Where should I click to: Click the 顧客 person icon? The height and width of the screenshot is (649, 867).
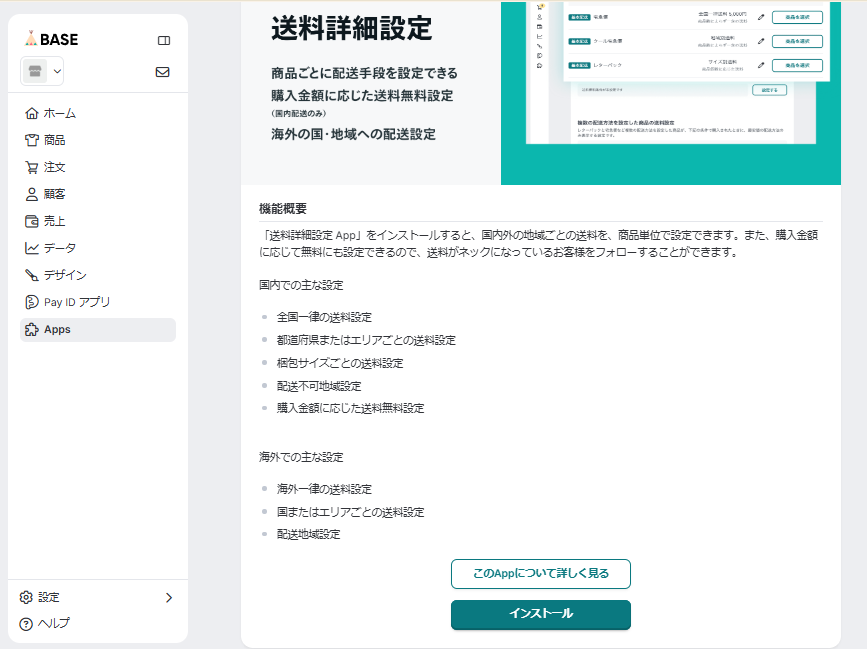click(32, 194)
